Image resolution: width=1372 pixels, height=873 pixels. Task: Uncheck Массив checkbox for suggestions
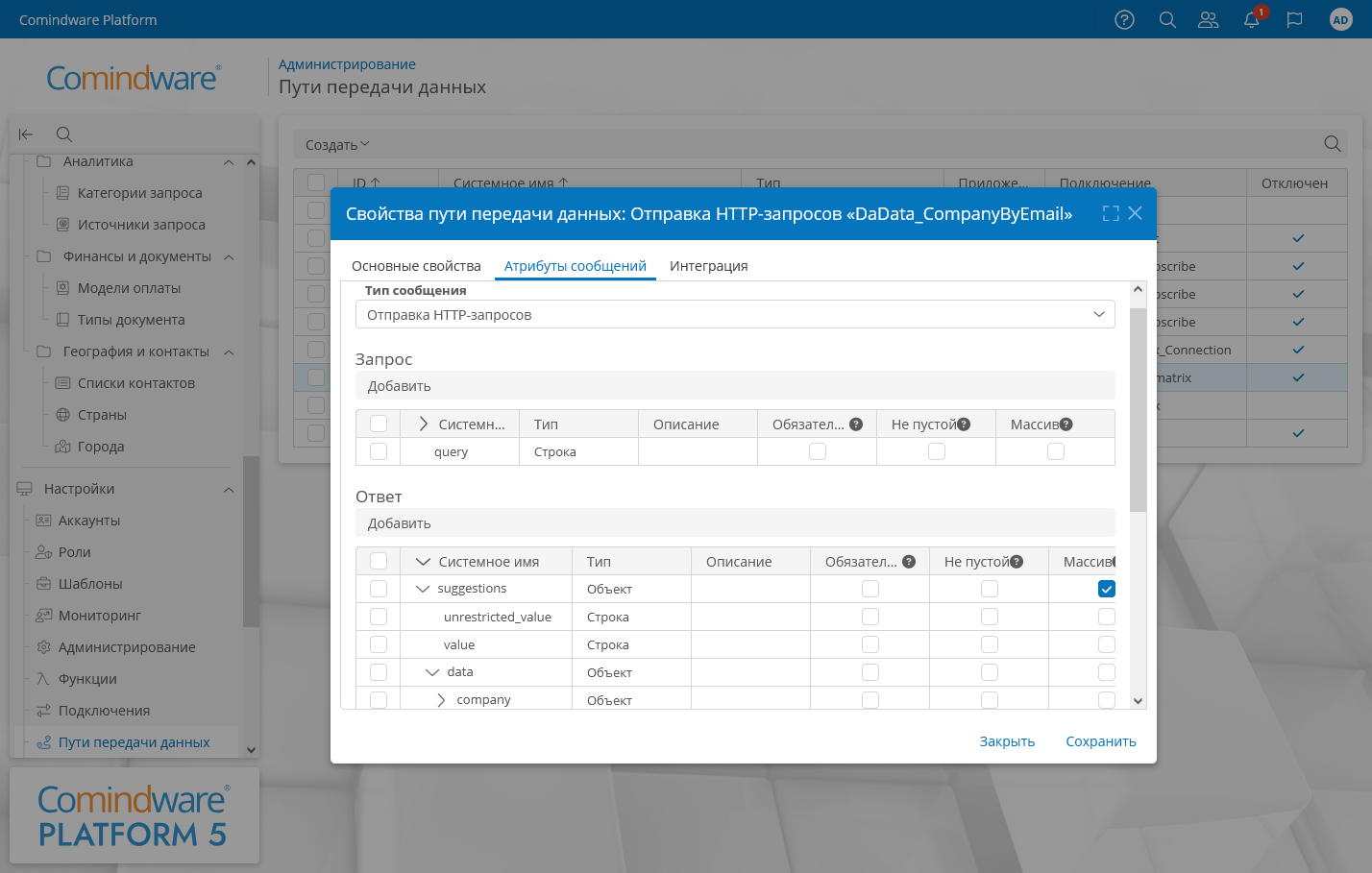(1107, 589)
